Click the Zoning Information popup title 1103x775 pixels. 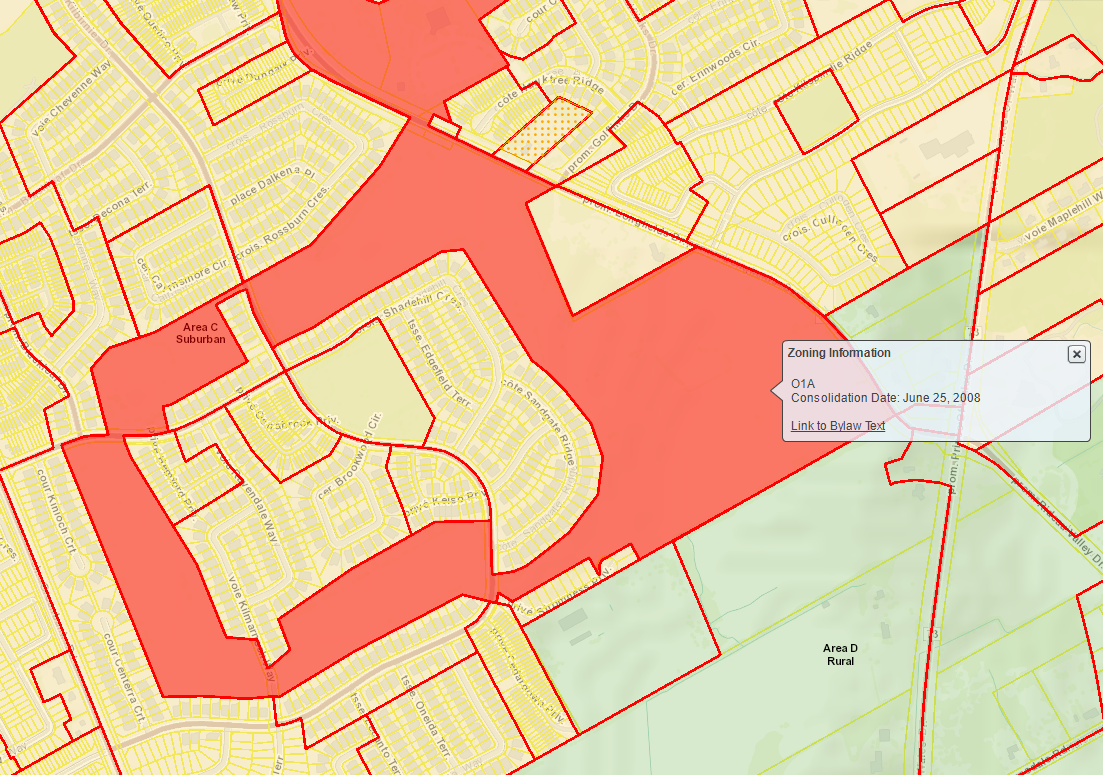(839, 353)
